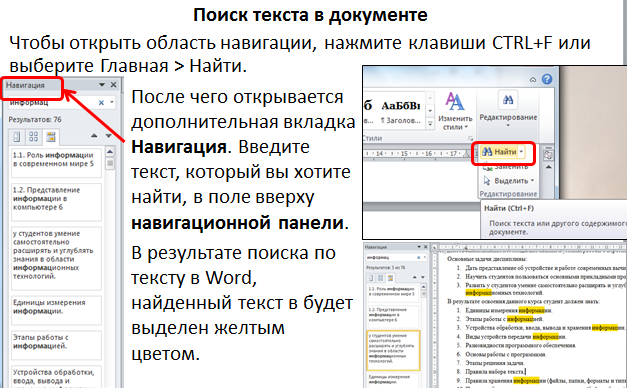The height and width of the screenshot is (388, 627).
Task: Click the line 'Этапы решения задачи' in document
Action: pos(495,363)
